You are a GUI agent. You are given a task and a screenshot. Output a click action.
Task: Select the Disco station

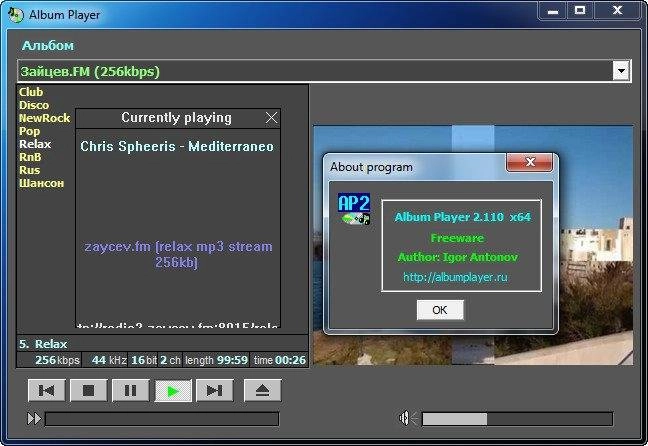coord(34,105)
